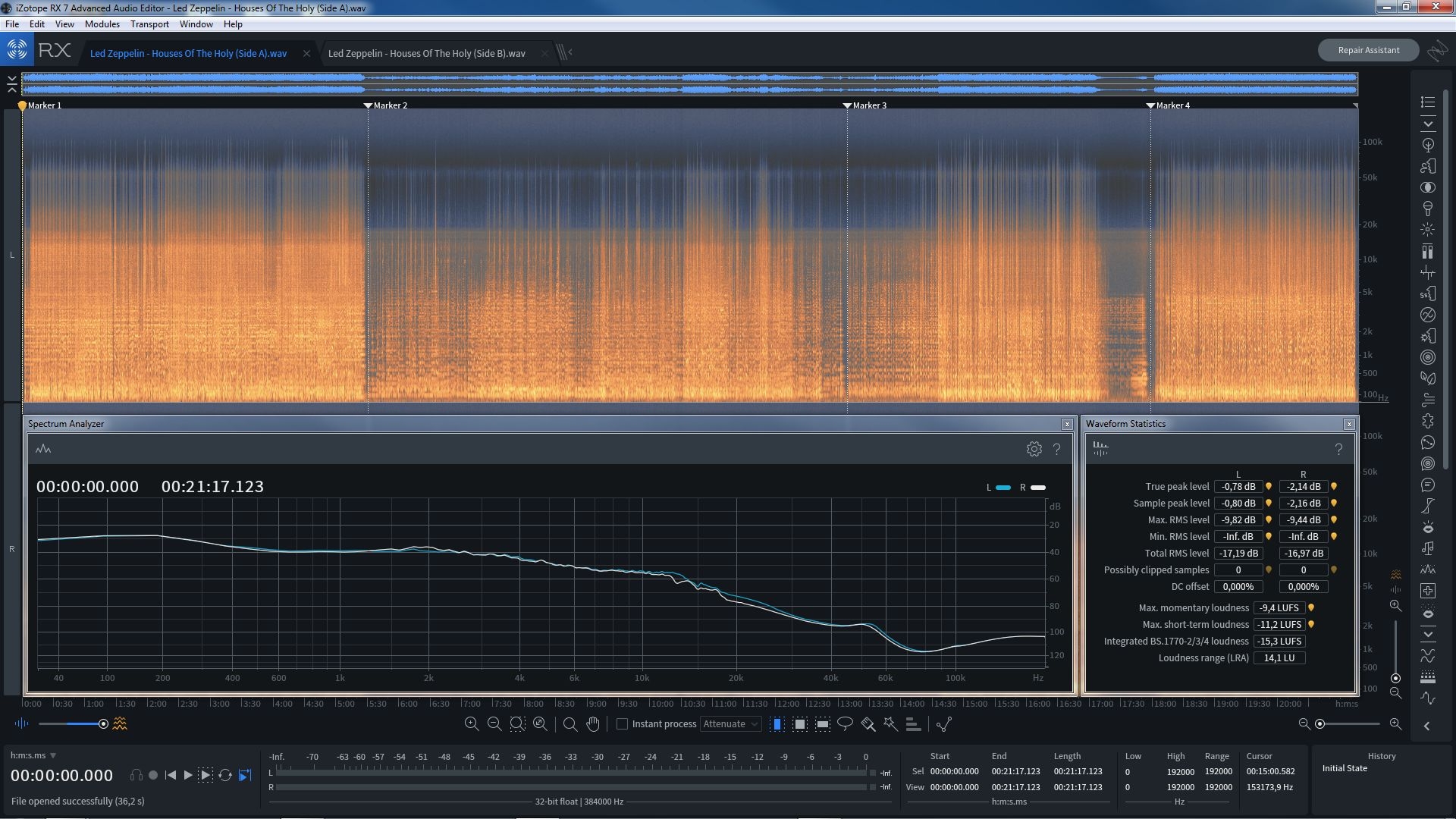Open the Modules menu

tap(102, 24)
